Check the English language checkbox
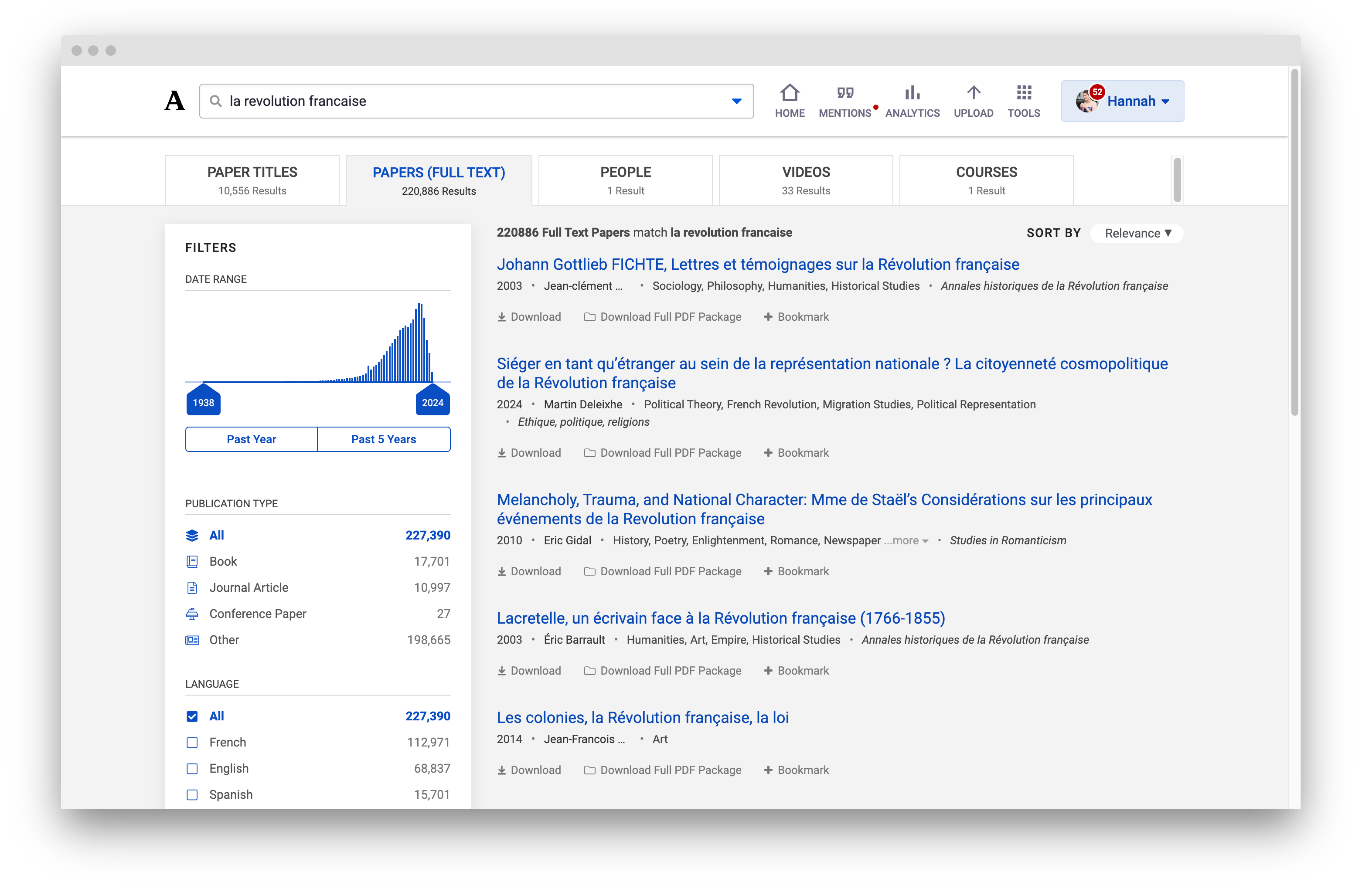This screenshot has width=1362, height=896. [192, 769]
